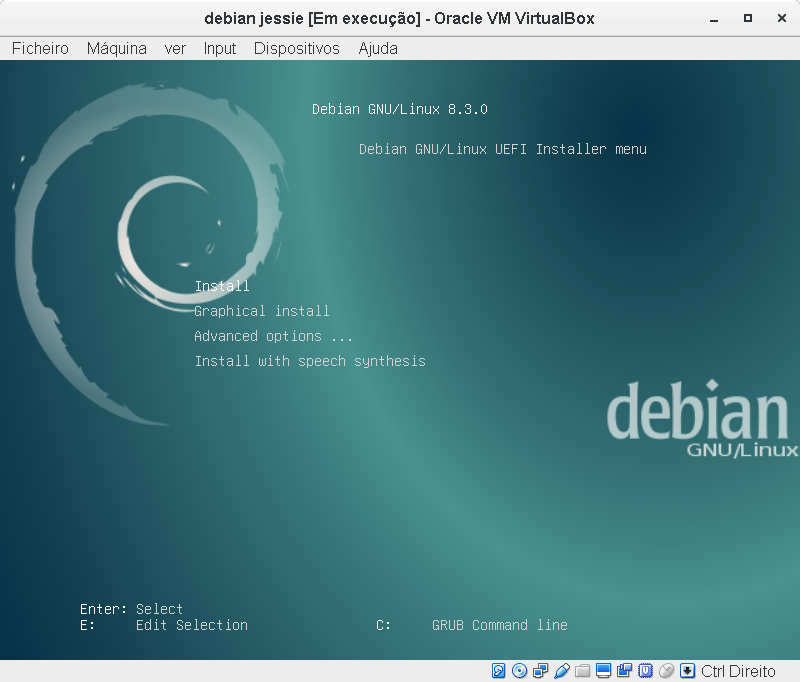Click the 'GRUB Command line' hint text
The height and width of the screenshot is (682, 800).
pos(500,625)
